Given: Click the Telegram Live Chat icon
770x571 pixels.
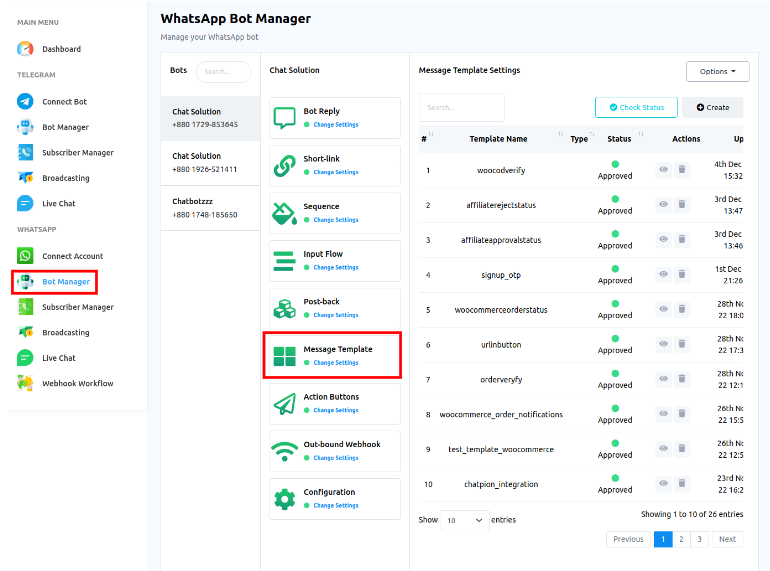Looking at the screenshot, I should (x=25, y=203).
